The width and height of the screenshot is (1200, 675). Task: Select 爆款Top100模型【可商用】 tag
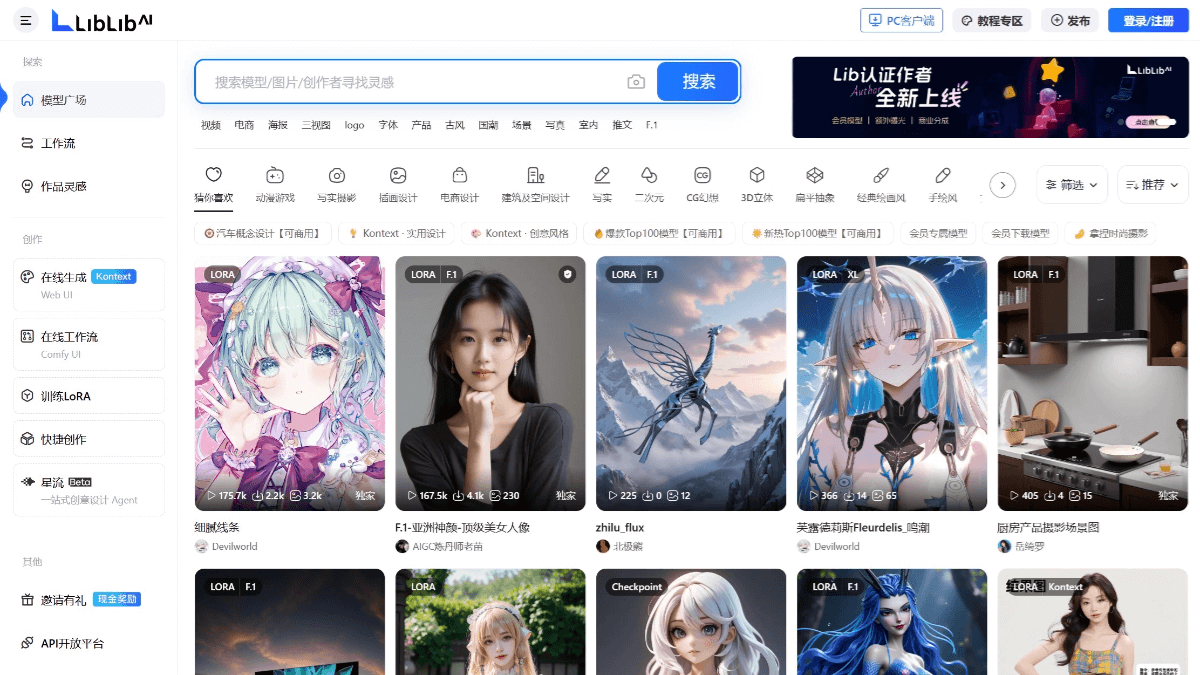point(659,233)
